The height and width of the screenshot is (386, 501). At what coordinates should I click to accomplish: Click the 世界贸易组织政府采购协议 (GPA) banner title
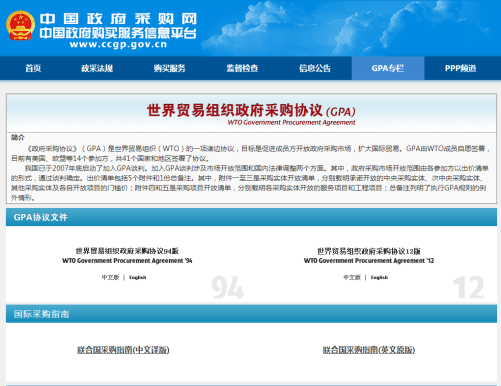click(x=251, y=111)
